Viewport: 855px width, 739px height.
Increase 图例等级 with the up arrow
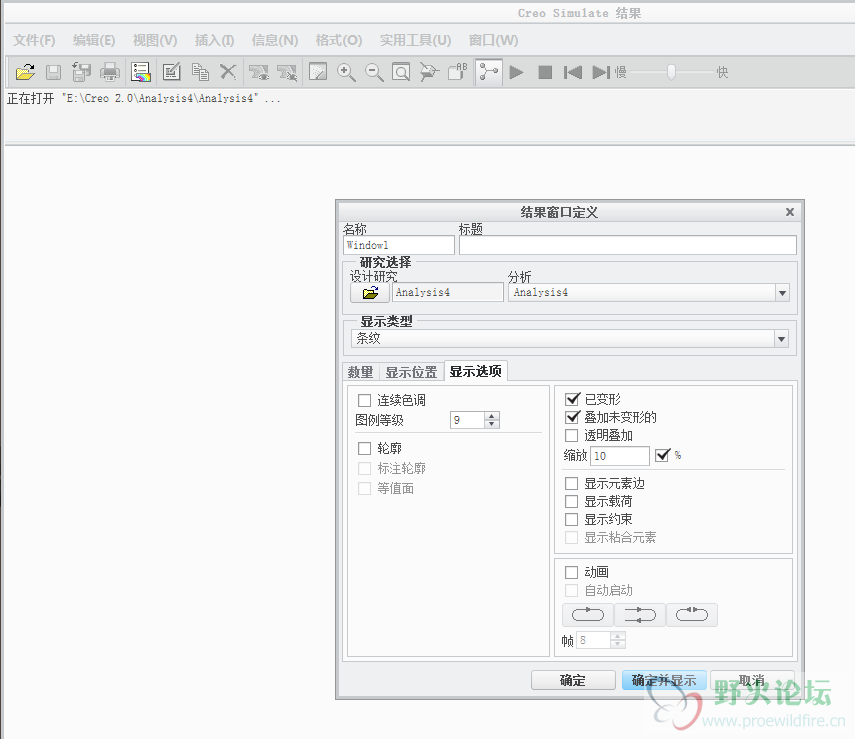tap(492, 416)
